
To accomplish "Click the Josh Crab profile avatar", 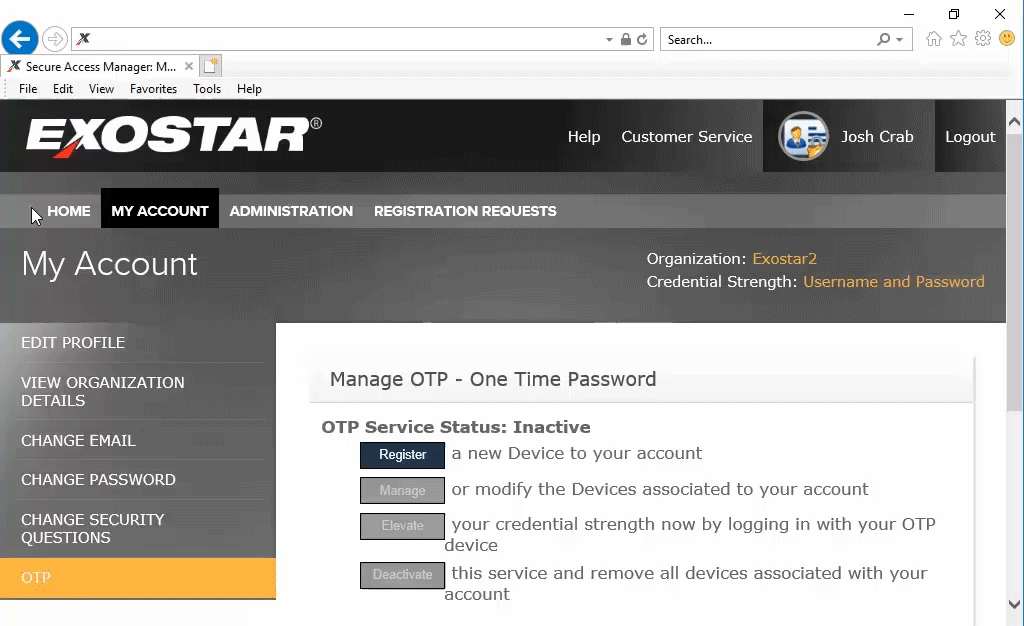I will [x=803, y=137].
